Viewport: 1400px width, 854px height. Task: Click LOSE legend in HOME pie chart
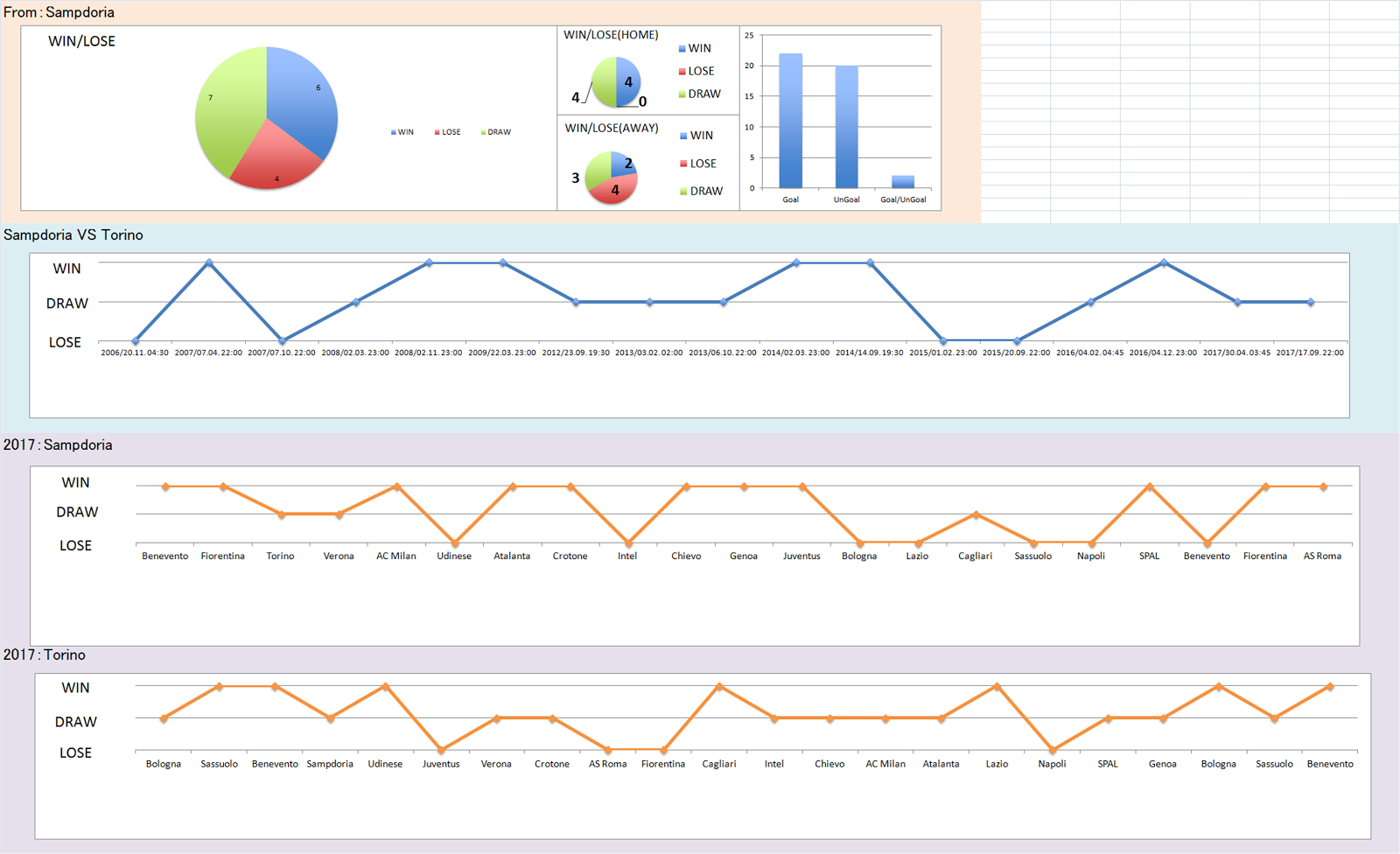(696, 71)
